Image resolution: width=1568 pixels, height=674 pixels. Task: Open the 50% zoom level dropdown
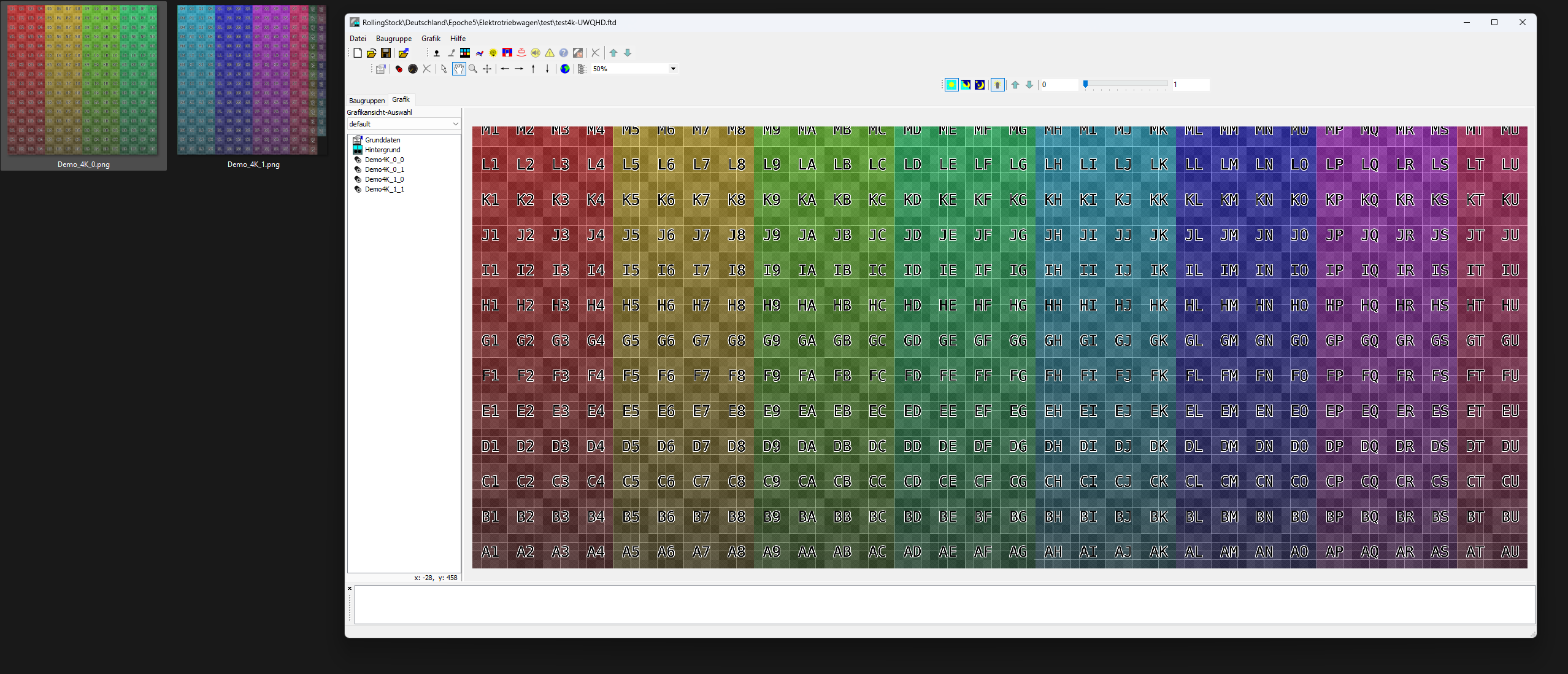pyautogui.click(x=673, y=69)
